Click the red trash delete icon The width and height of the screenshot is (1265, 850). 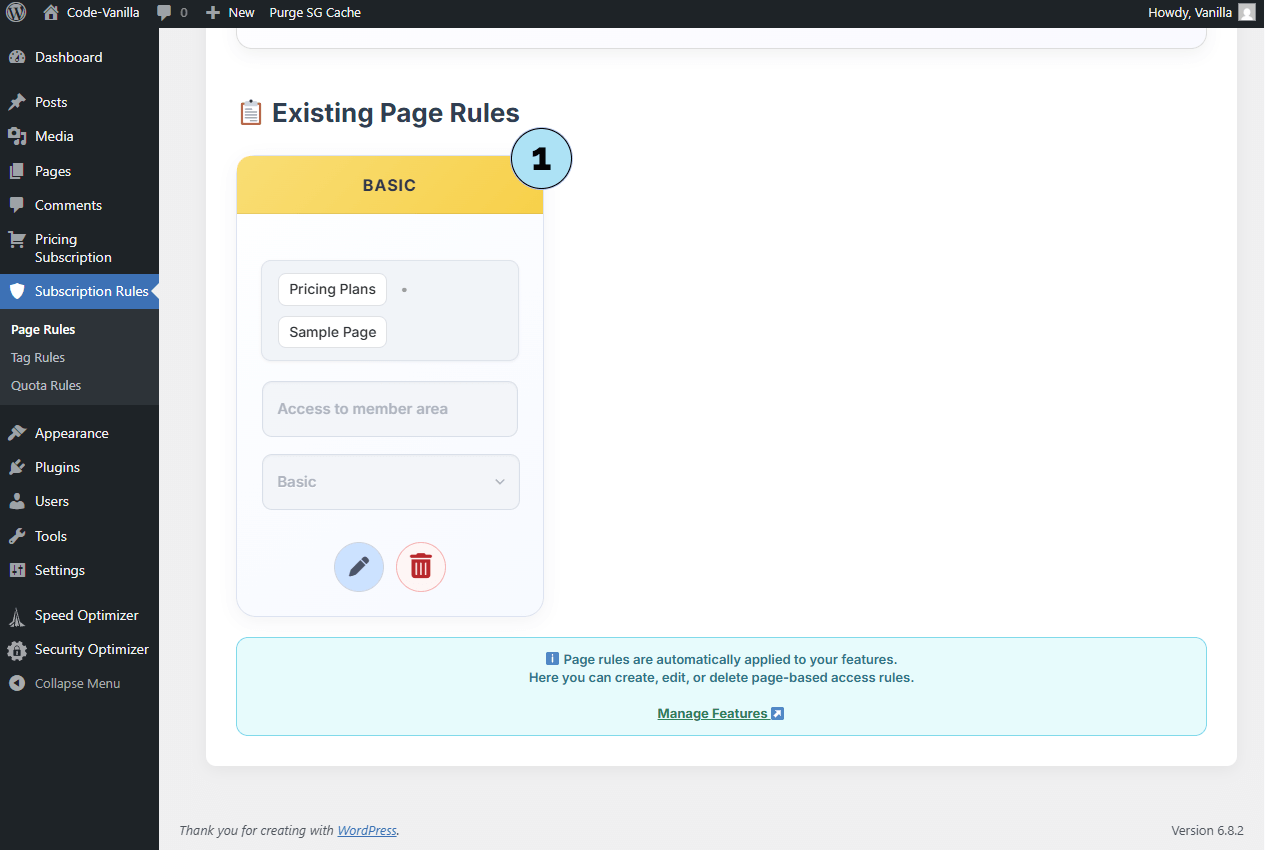coord(421,567)
